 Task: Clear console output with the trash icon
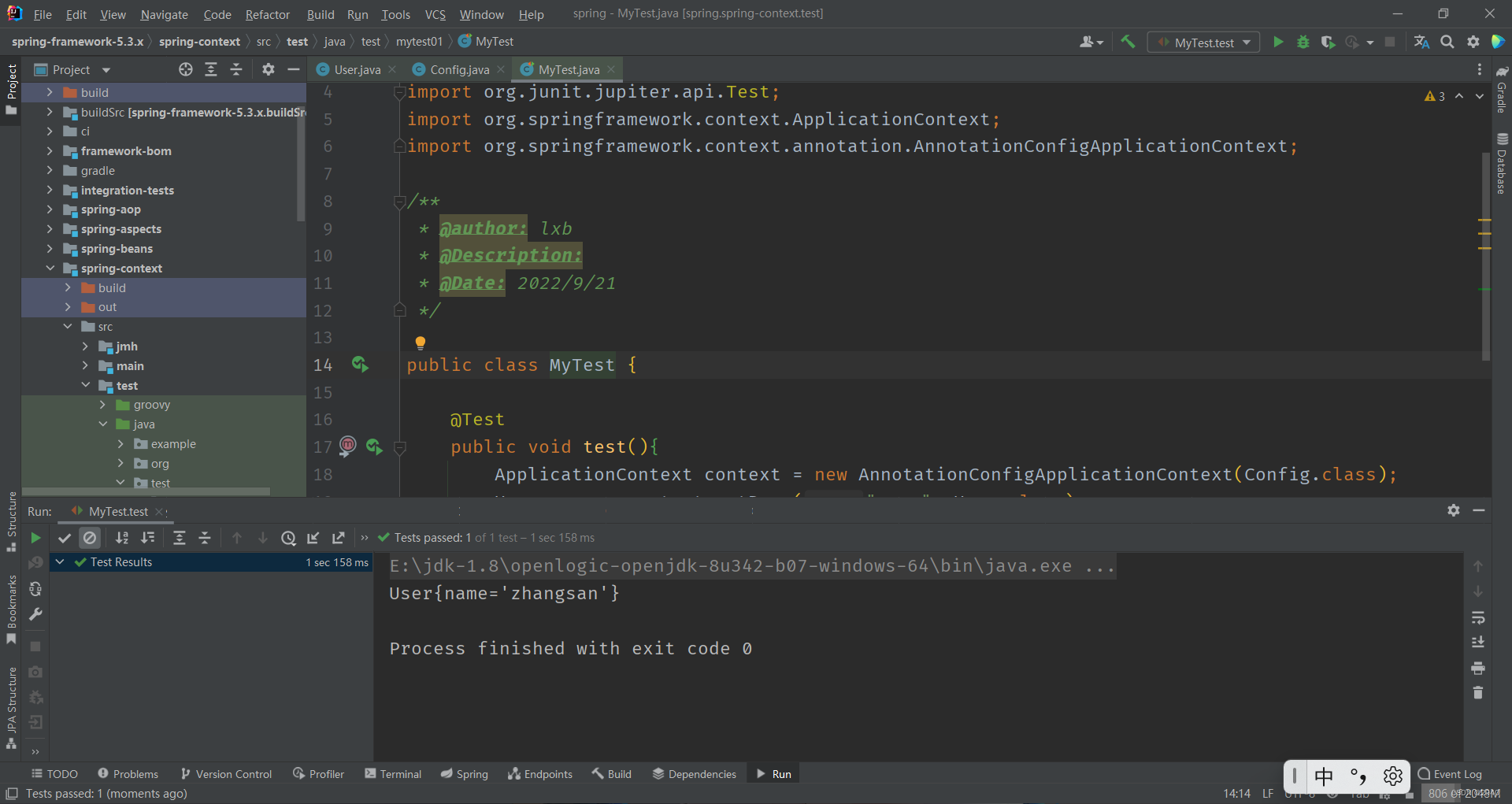pyautogui.click(x=1478, y=693)
